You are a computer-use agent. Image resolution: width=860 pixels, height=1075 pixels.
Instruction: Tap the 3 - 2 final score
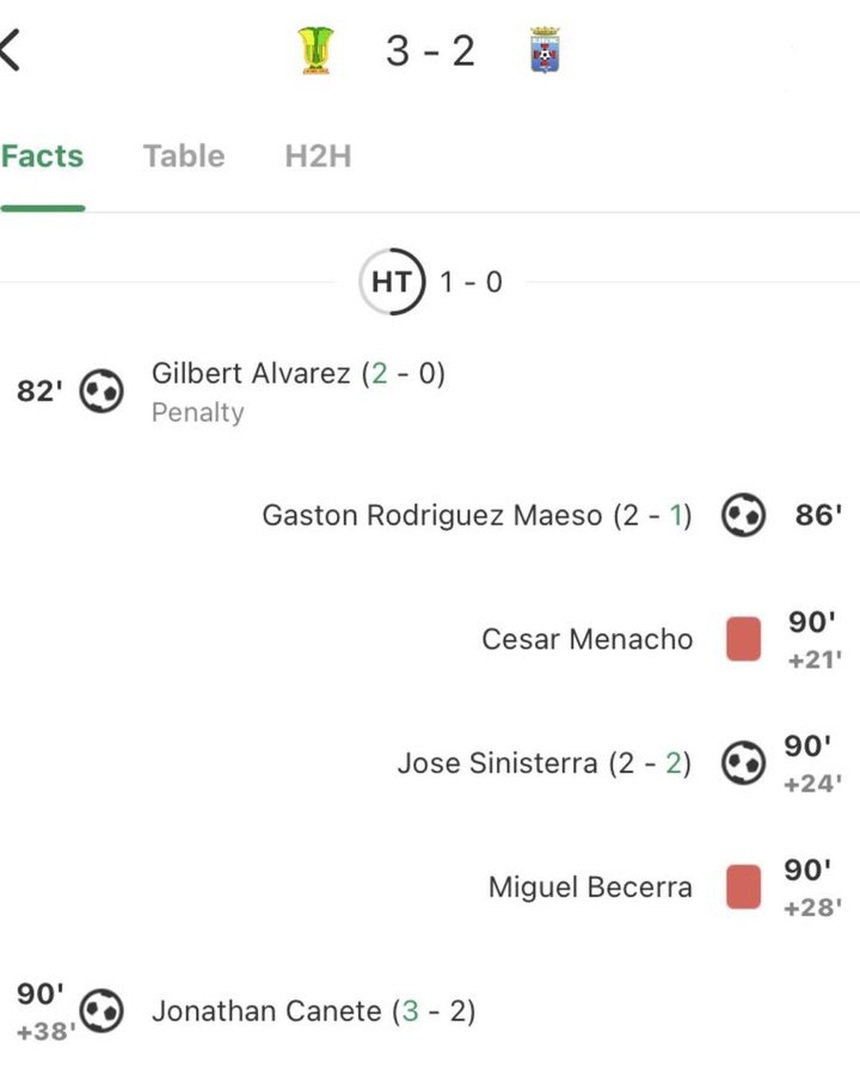(430, 50)
